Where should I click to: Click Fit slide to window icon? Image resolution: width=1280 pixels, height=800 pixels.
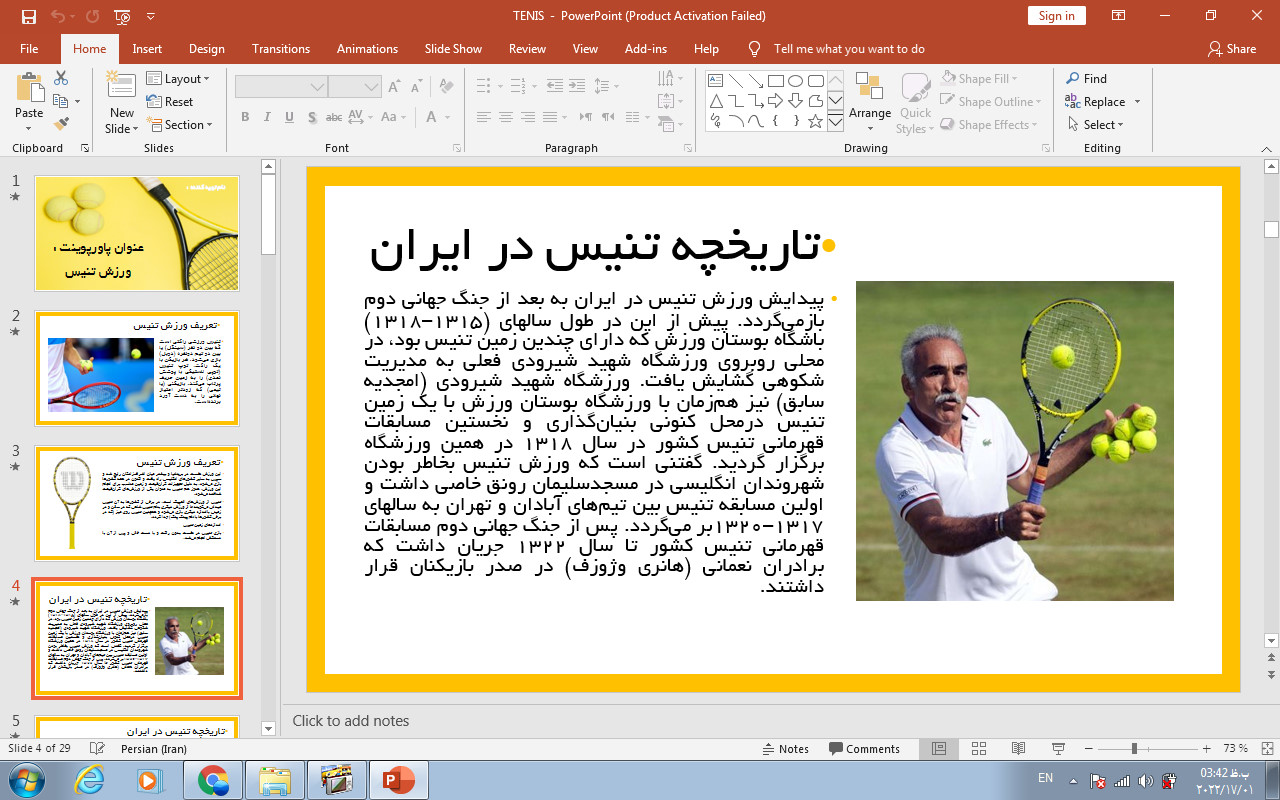(x=1267, y=749)
